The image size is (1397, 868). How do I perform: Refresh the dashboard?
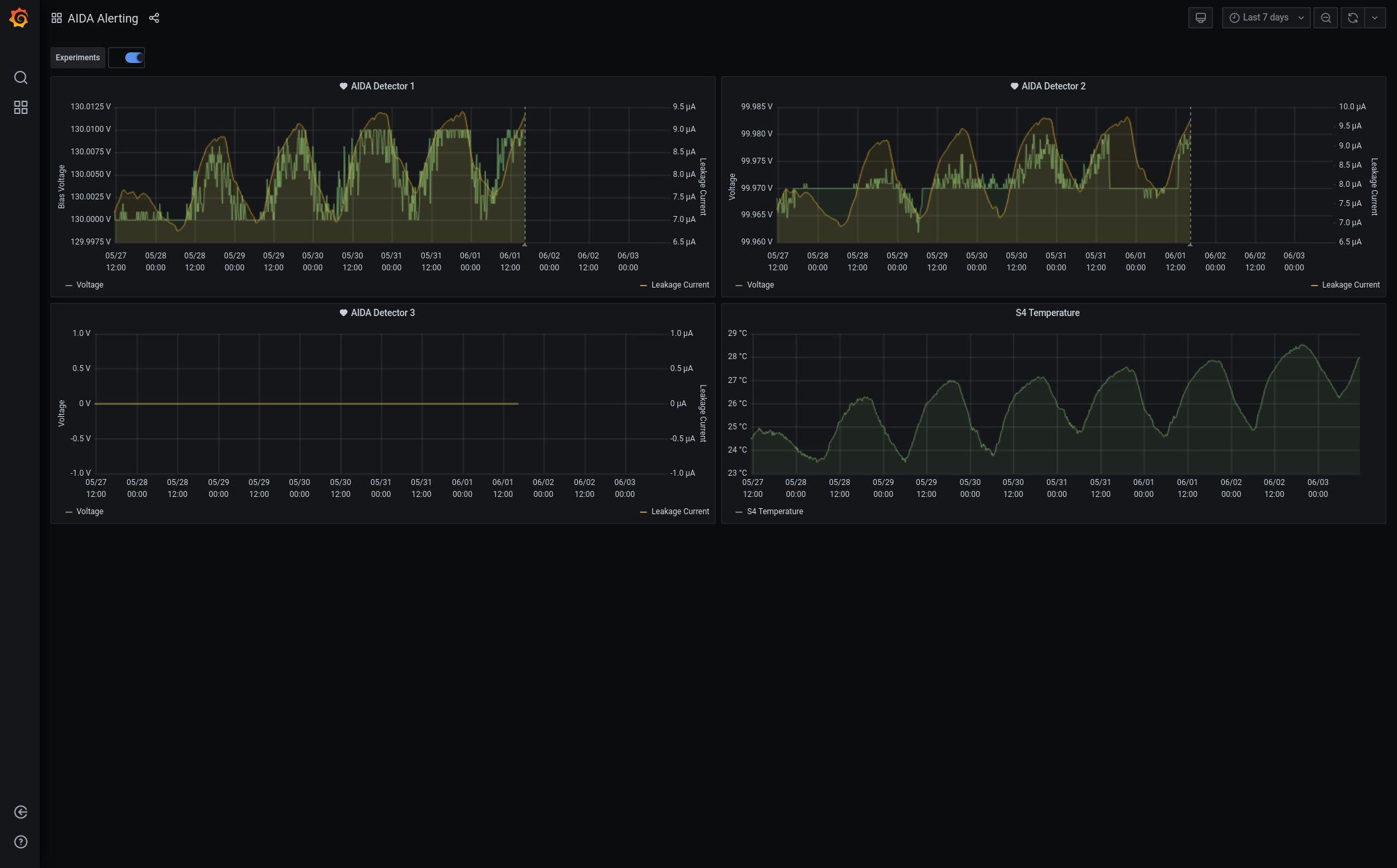click(x=1353, y=18)
